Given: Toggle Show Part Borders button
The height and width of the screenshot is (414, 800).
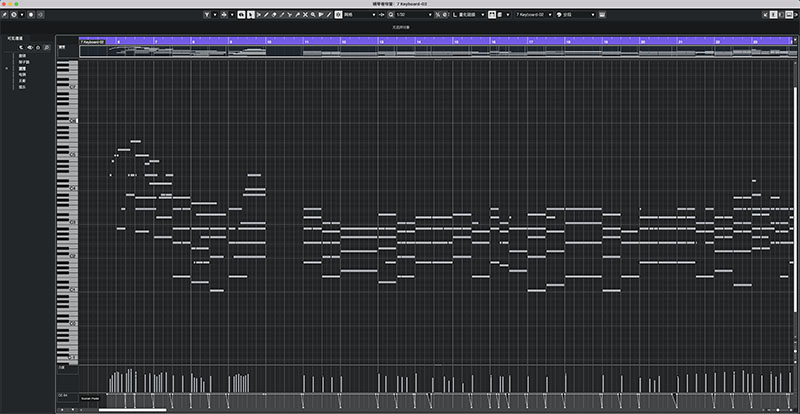Looking at the screenshot, I should tap(492, 15).
